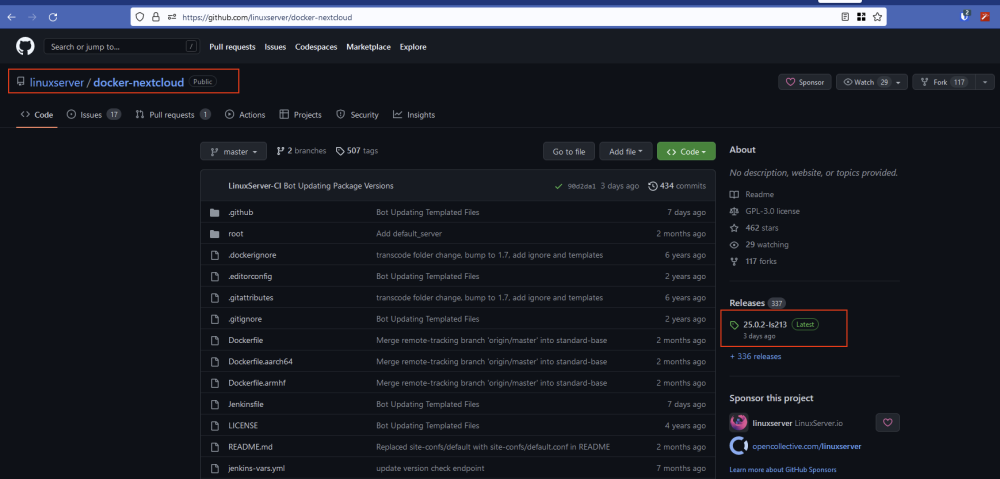This screenshot has width=1000, height=479.
Task: Open Learn more about GitHub Sponsors link
Action: 783,469
